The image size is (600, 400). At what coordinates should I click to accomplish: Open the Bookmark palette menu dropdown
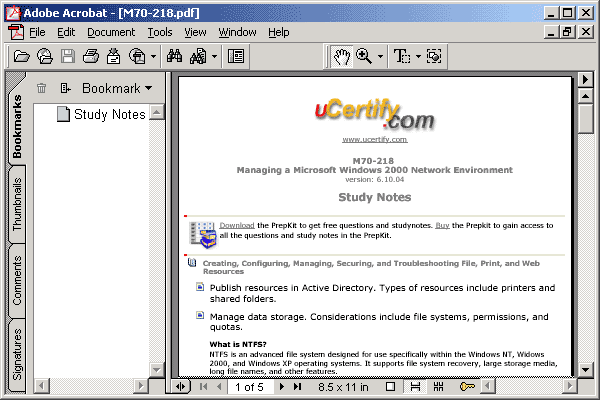[117, 88]
